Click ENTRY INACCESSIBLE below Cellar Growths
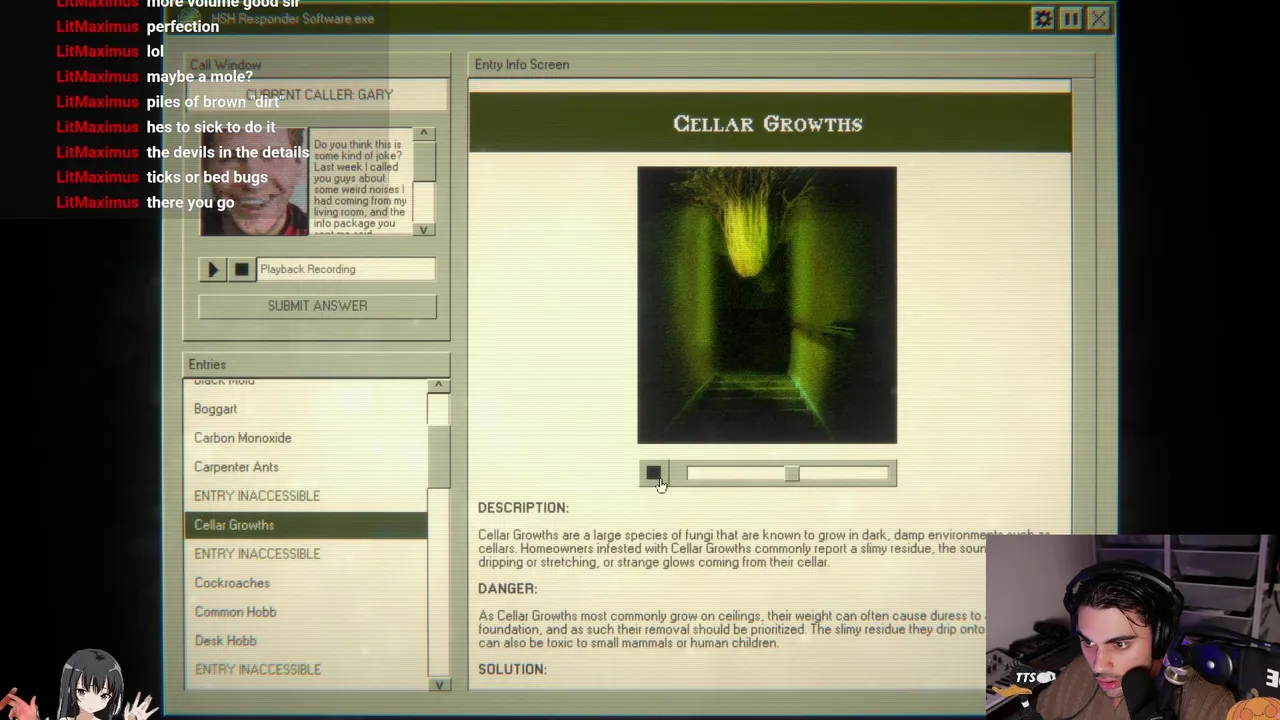1280x720 pixels. coord(305,554)
